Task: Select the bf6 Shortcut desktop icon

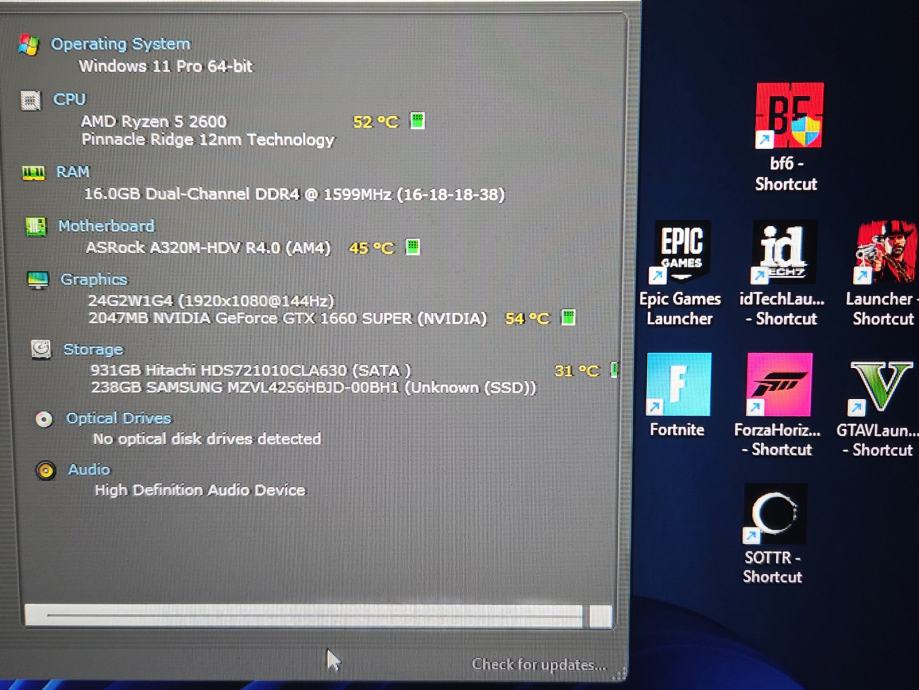Action: point(788,138)
